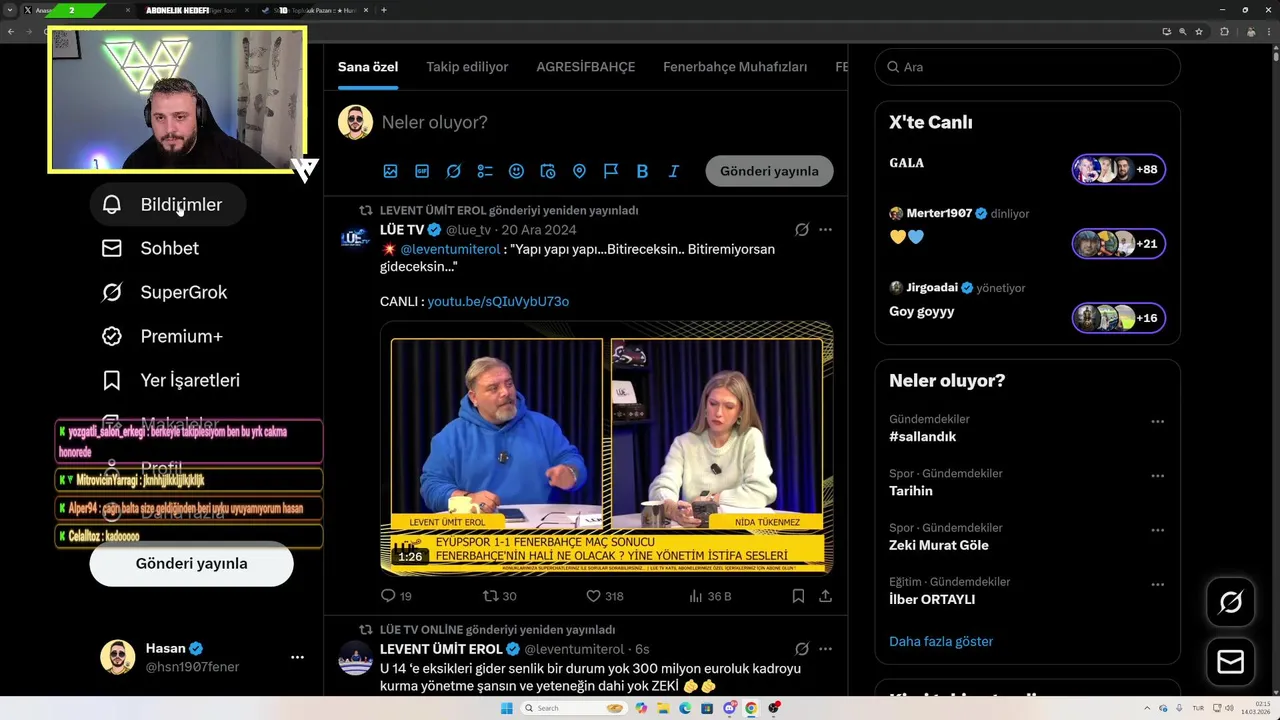Toggle italic formatting in composer
This screenshot has height=720, width=1280.
(674, 171)
